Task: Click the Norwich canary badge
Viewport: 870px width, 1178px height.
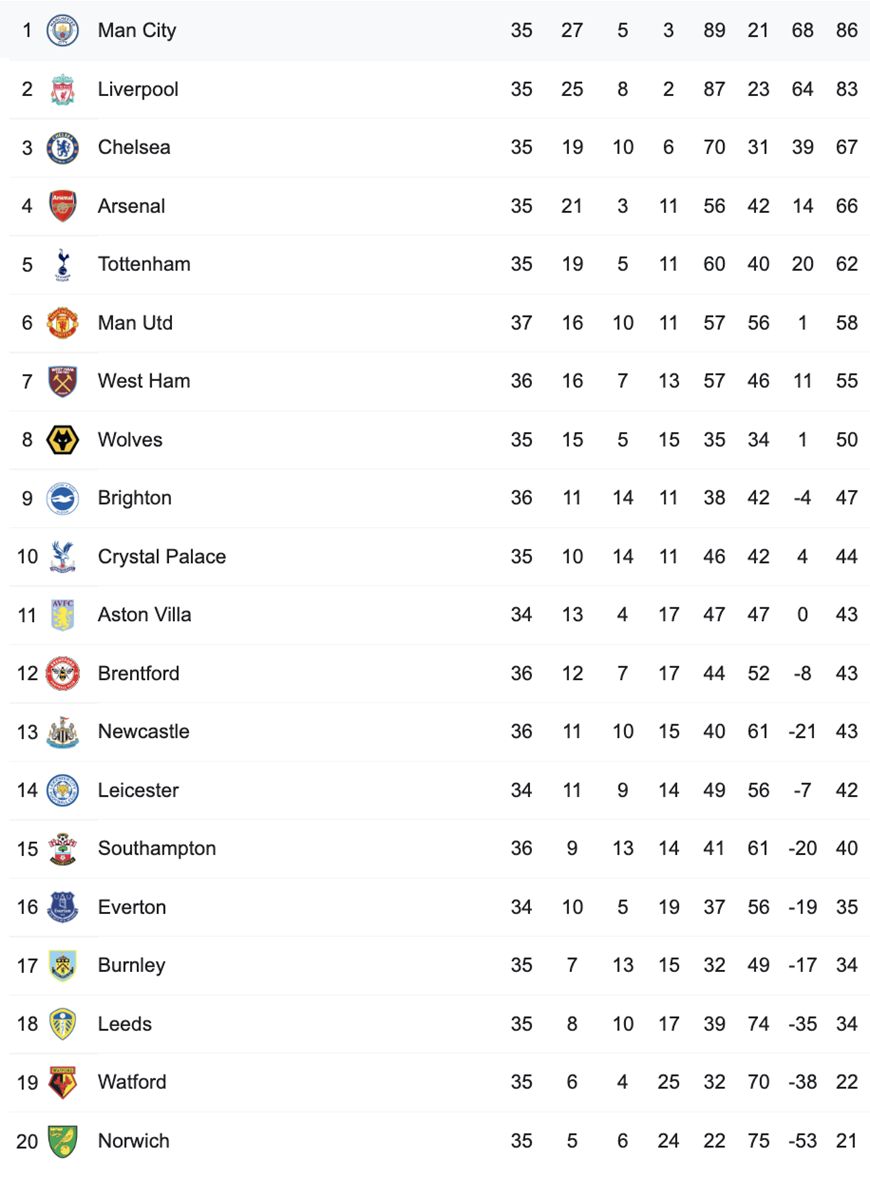Action: point(62,1140)
